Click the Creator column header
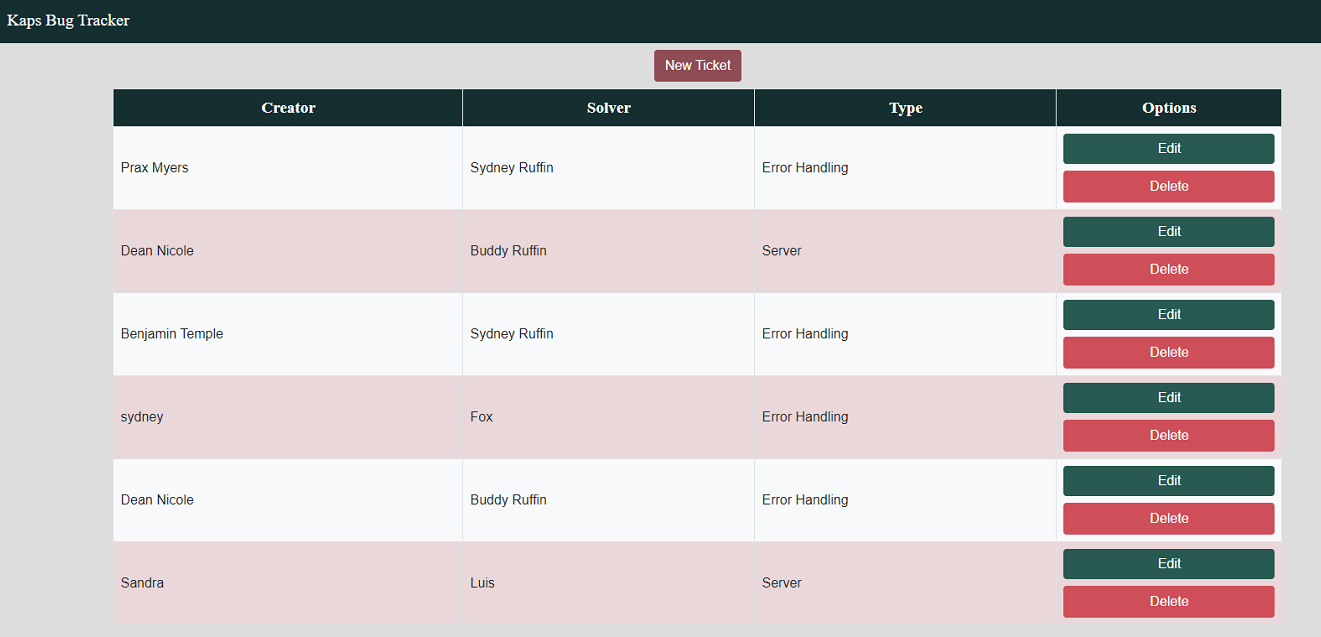This screenshot has width=1321, height=637. [287, 107]
